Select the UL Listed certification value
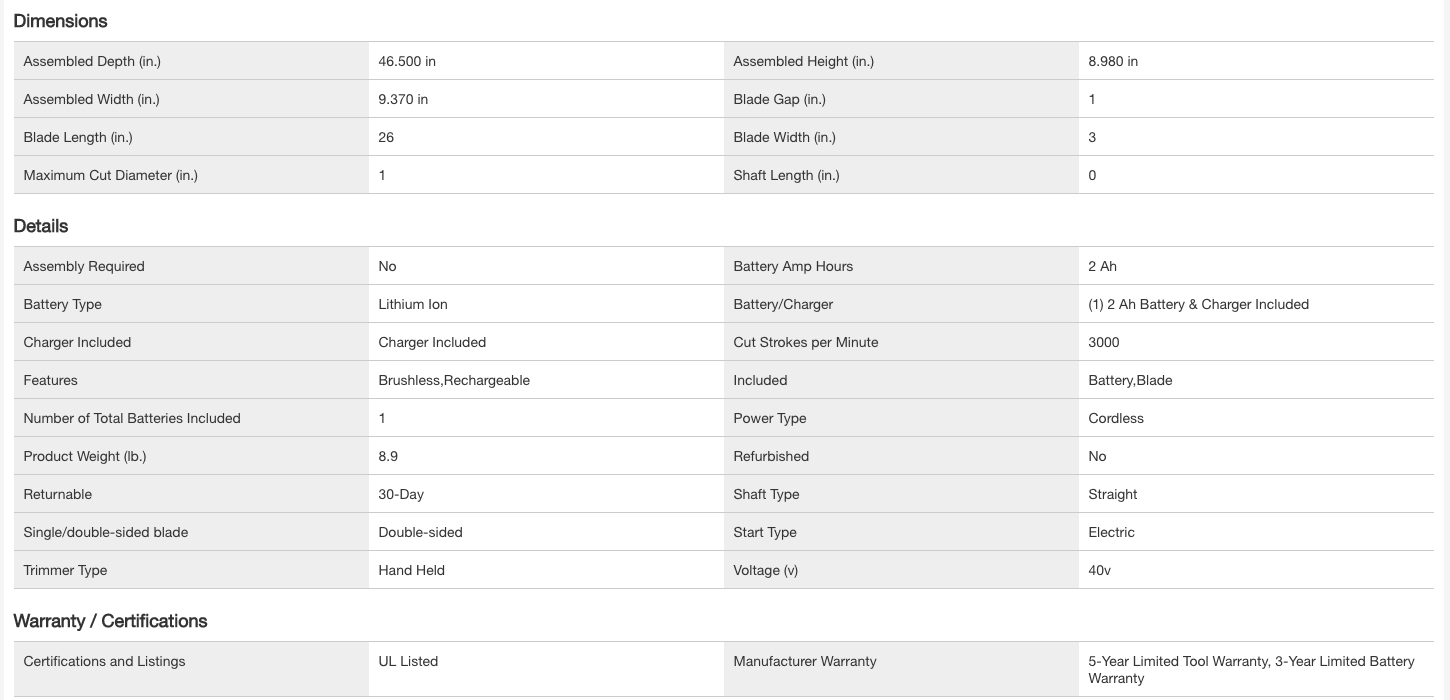This screenshot has height=700, width=1450. [x=408, y=661]
